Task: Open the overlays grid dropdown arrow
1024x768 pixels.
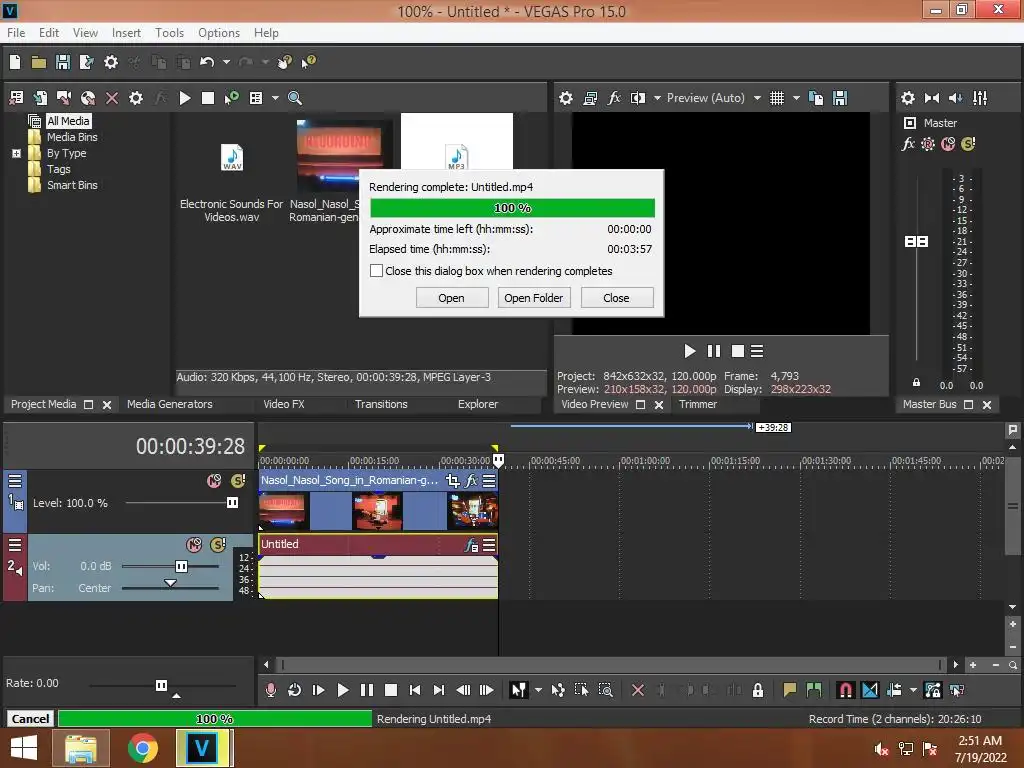Action: (796, 98)
